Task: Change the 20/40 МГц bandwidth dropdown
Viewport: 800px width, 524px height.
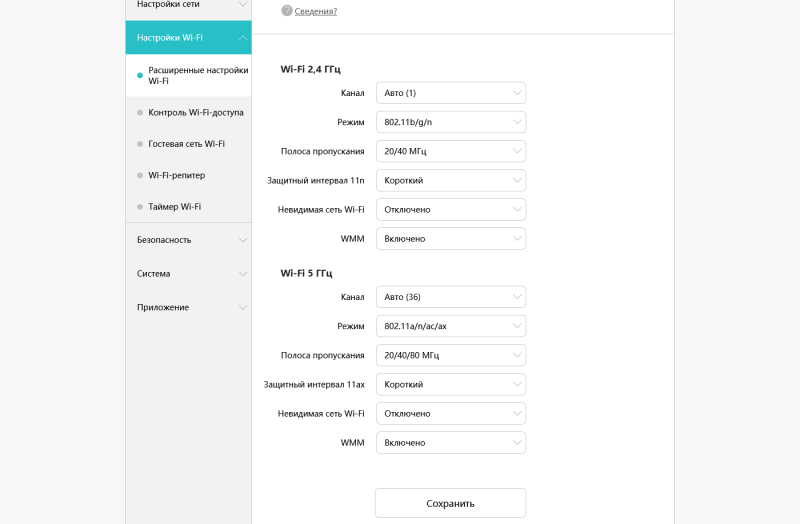Action: [451, 151]
